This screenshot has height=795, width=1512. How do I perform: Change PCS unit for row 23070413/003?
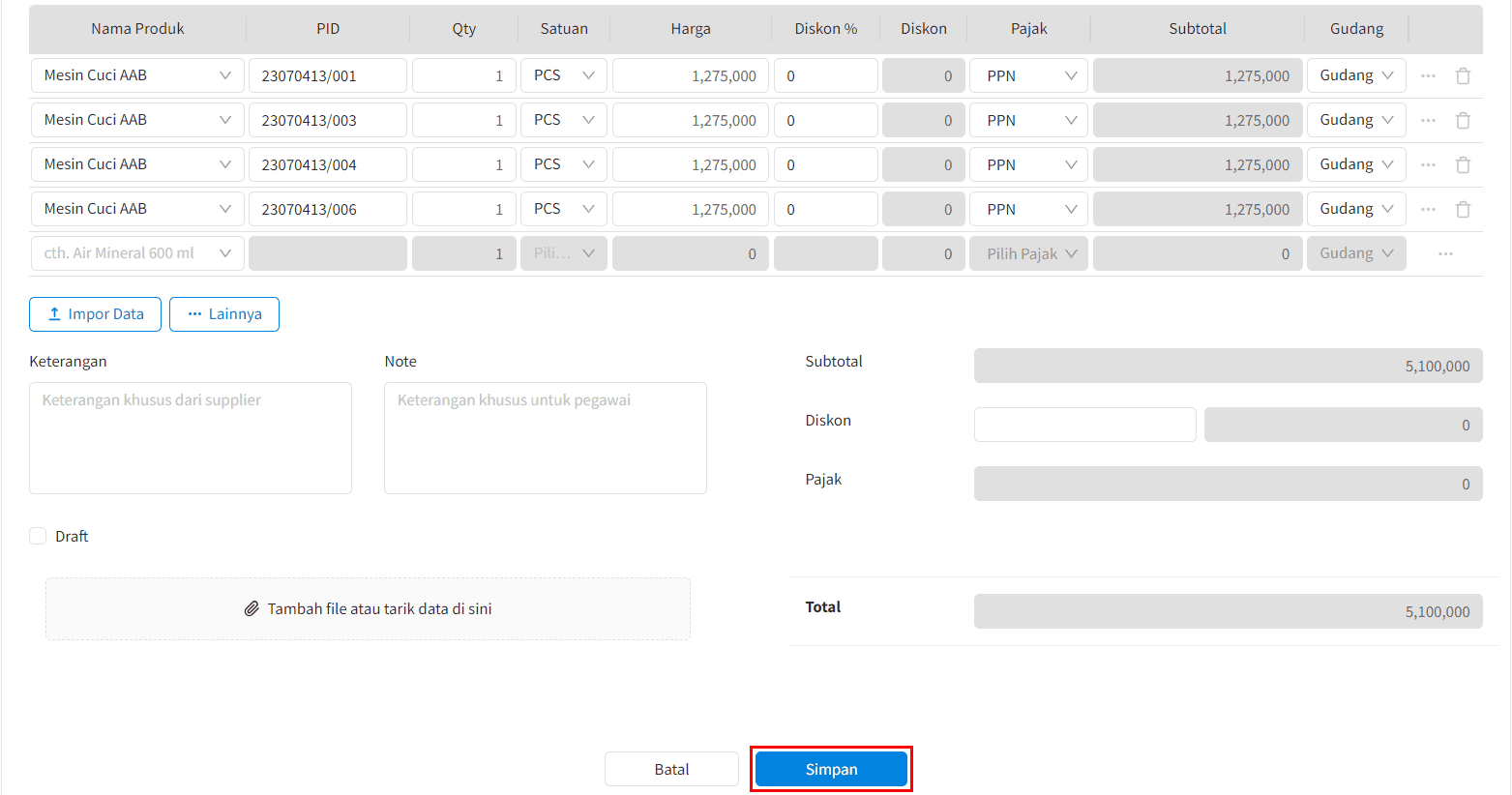[564, 120]
